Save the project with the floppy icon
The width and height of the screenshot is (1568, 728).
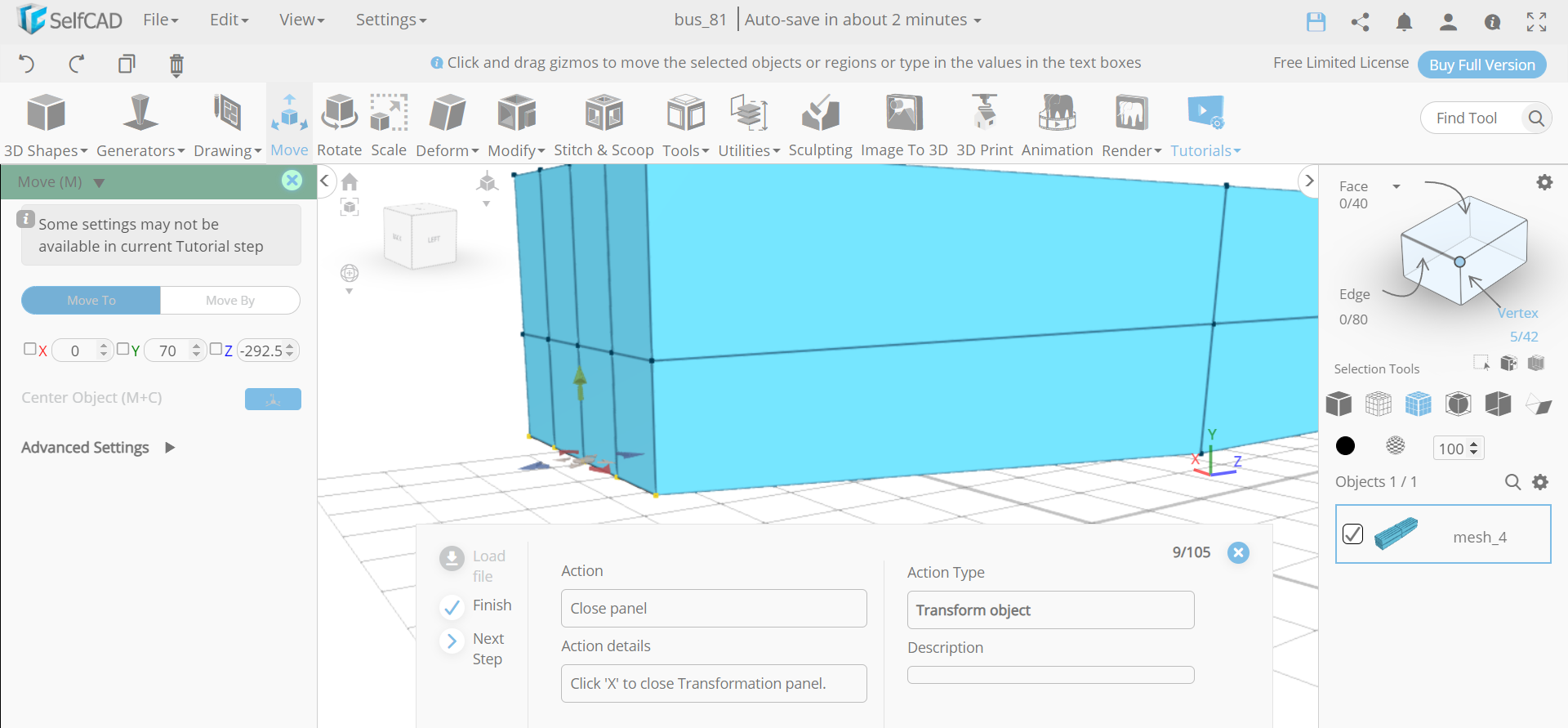tap(1316, 22)
